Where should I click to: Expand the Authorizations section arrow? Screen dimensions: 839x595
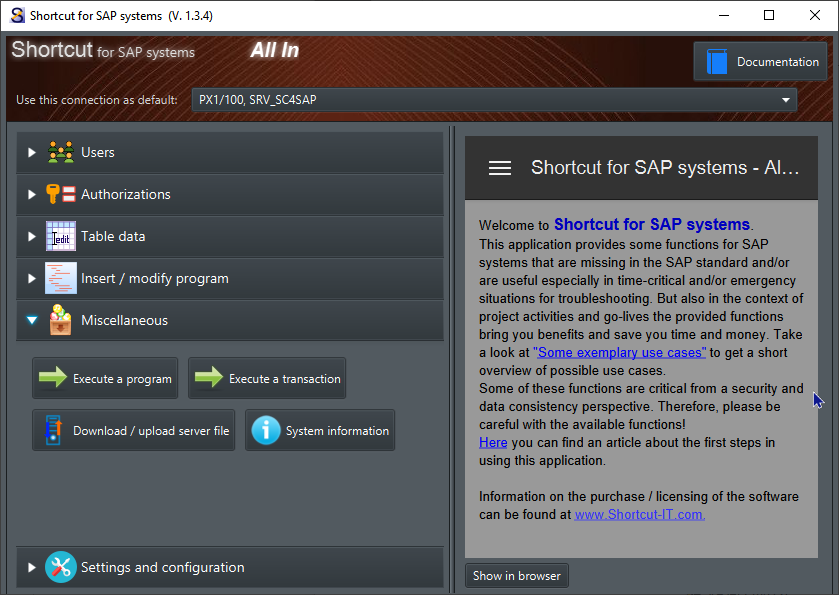[32, 195]
